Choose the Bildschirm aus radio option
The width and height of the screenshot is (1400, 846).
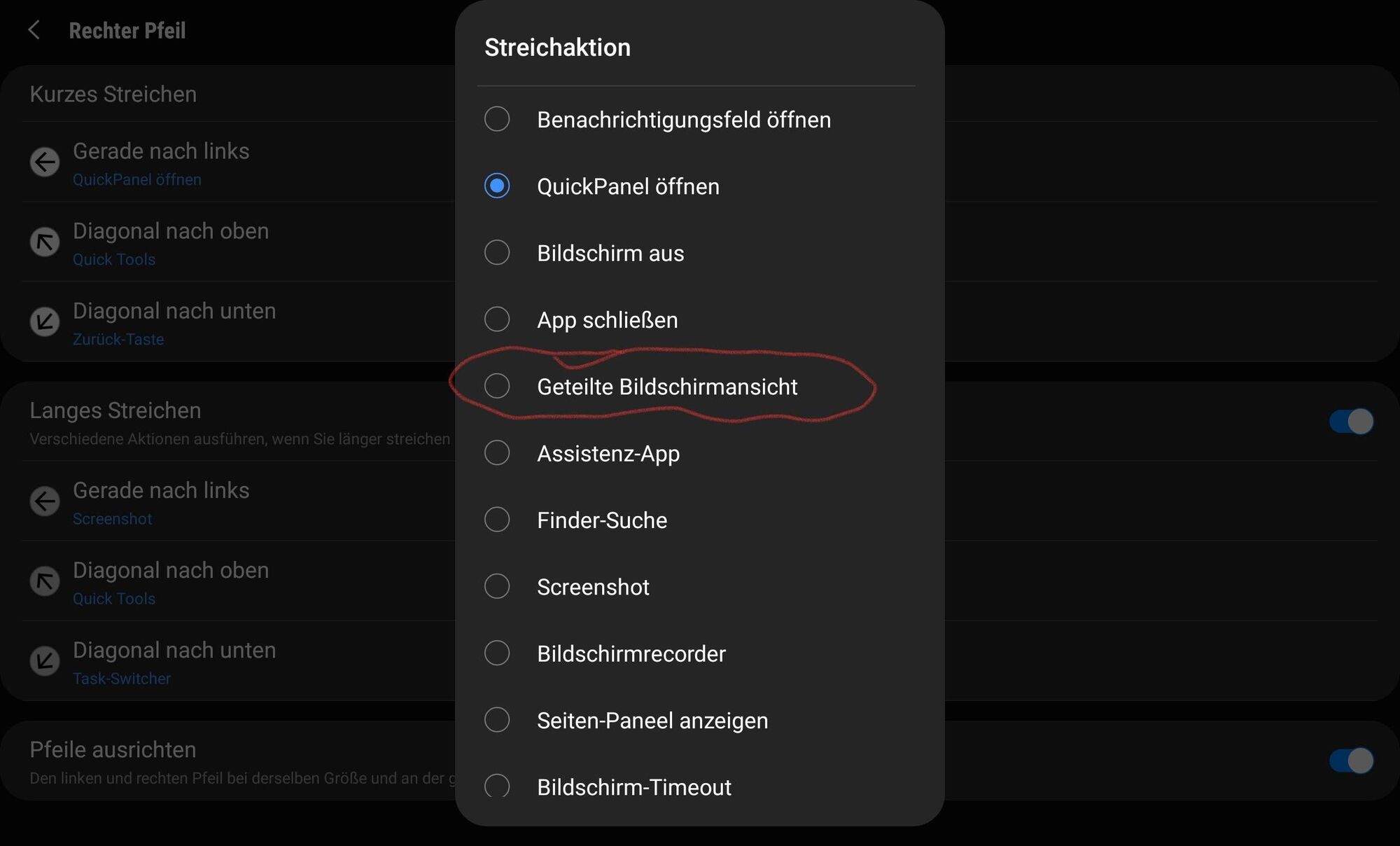click(497, 253)
